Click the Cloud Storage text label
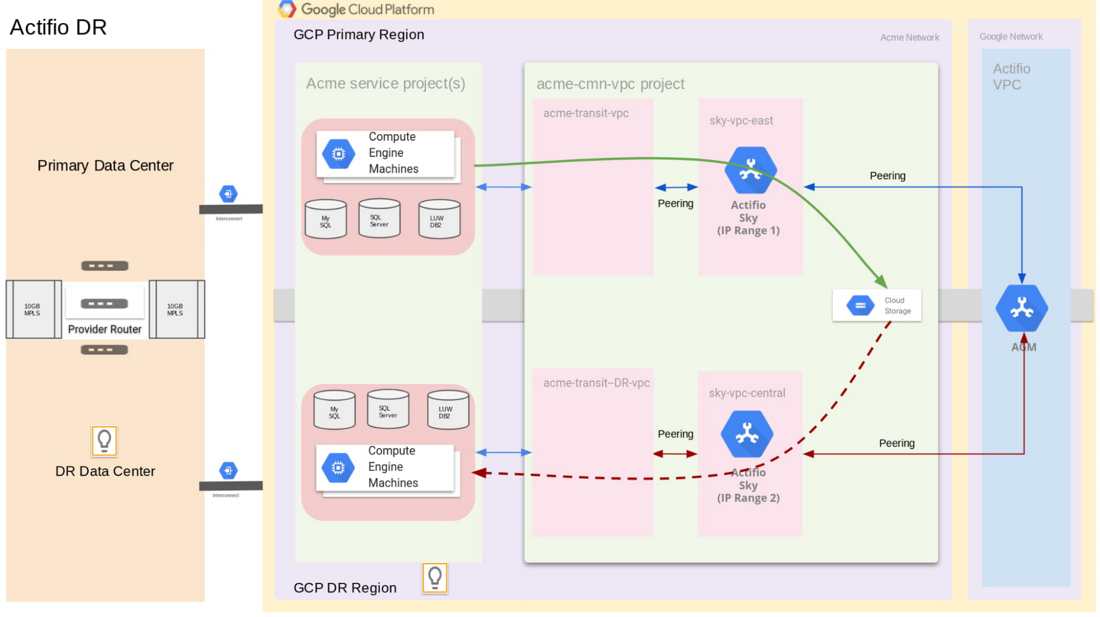The height and width of the screenshot is (617, 1100). point(897,306)
